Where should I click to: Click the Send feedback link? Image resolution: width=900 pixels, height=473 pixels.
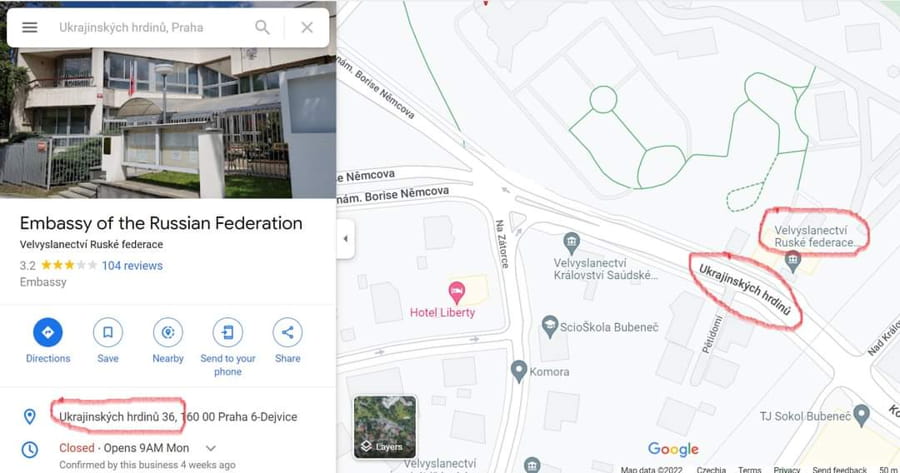point(839,469)
